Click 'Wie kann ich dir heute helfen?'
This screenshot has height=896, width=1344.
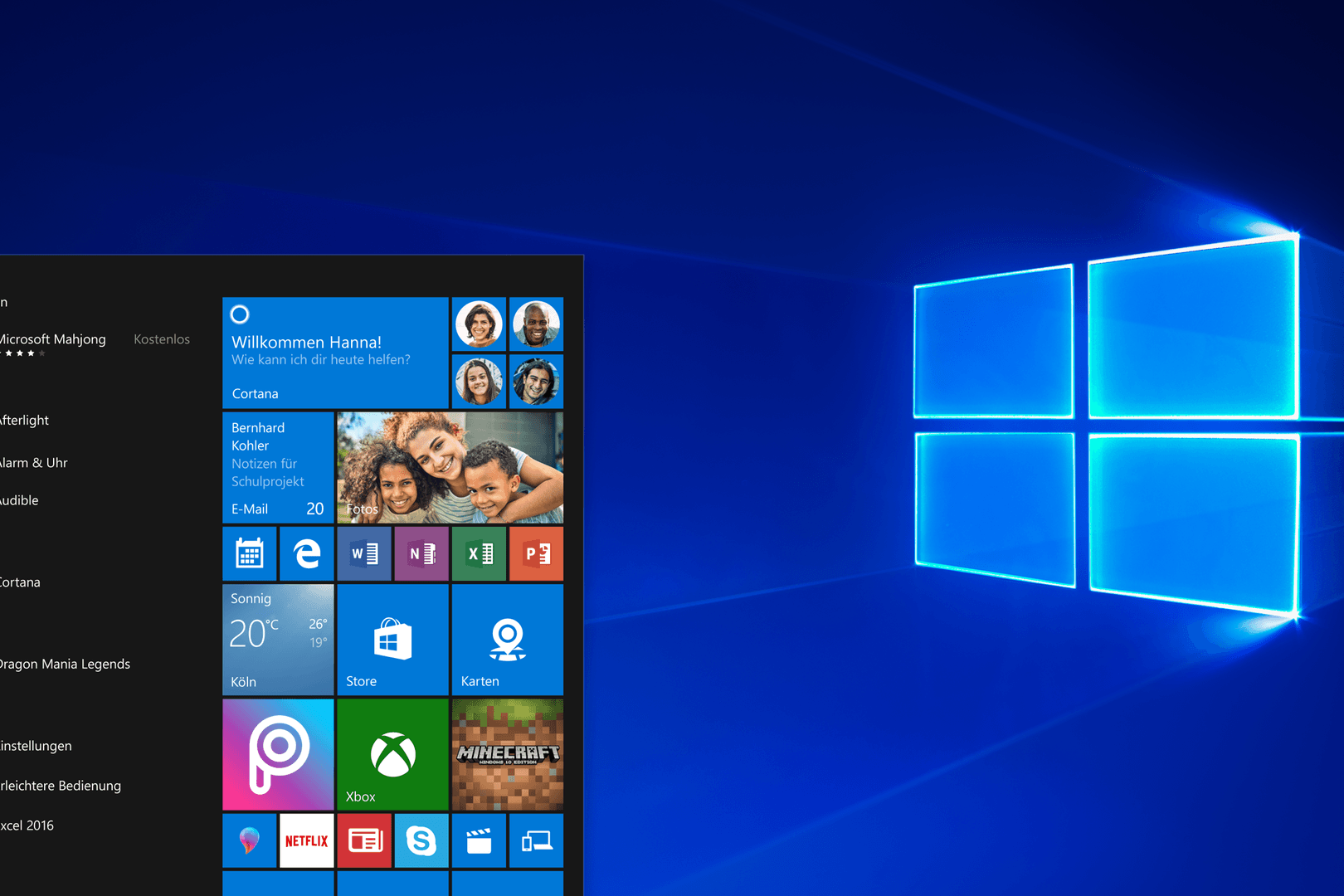click(321, 360)
